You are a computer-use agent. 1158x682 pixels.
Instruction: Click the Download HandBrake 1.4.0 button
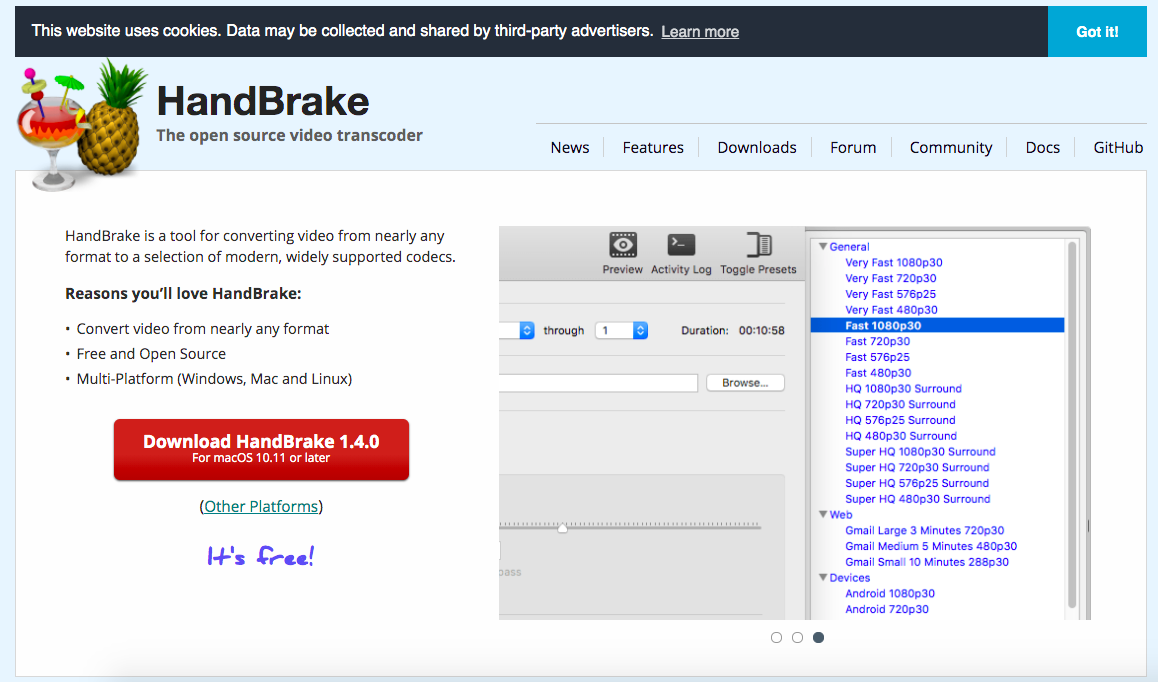(261, 449)
